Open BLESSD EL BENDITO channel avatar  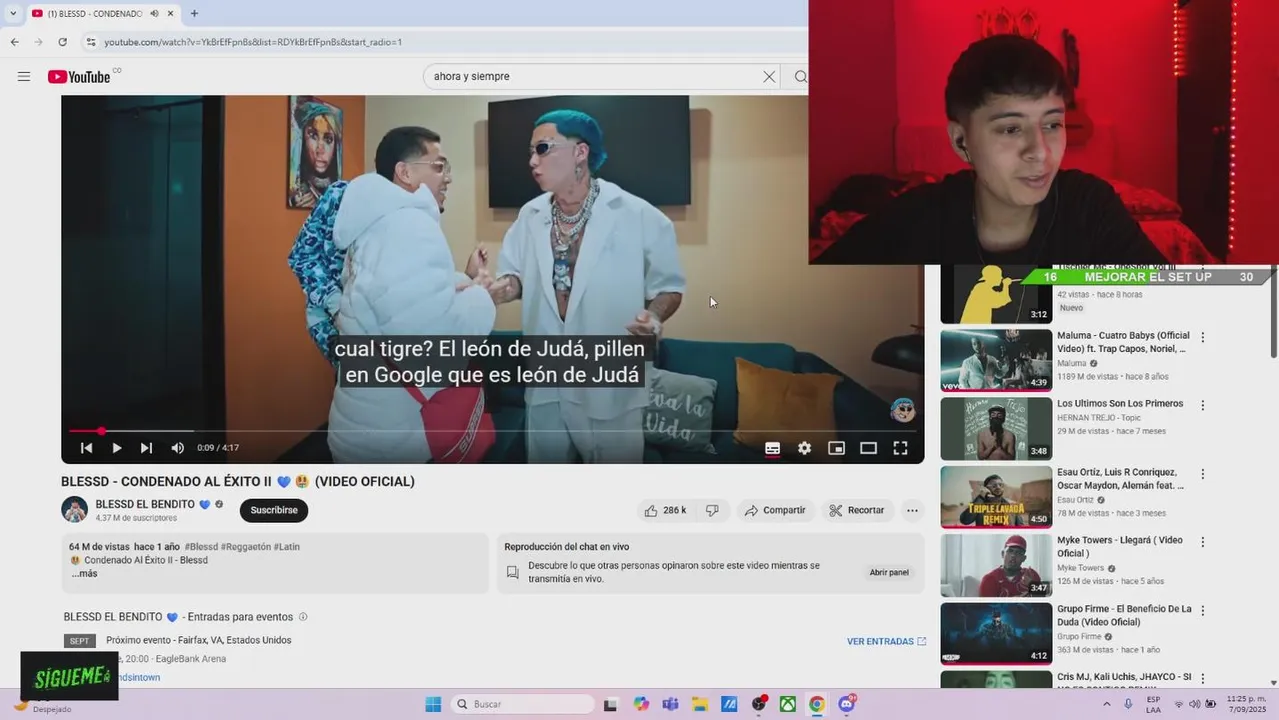click(x=75, y=510)
